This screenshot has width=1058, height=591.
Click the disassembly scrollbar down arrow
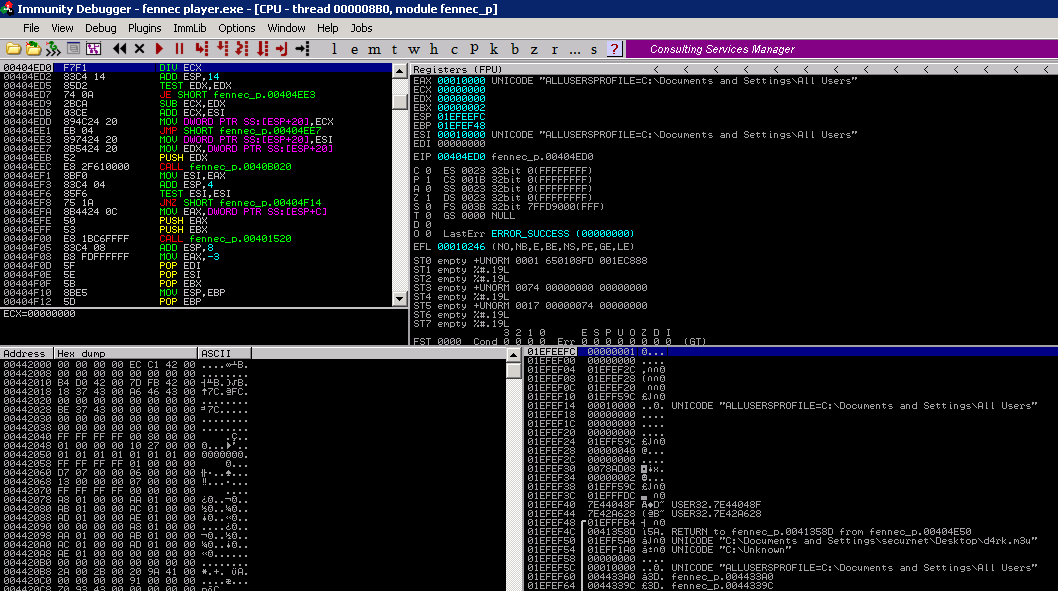[x=399, y=298]
